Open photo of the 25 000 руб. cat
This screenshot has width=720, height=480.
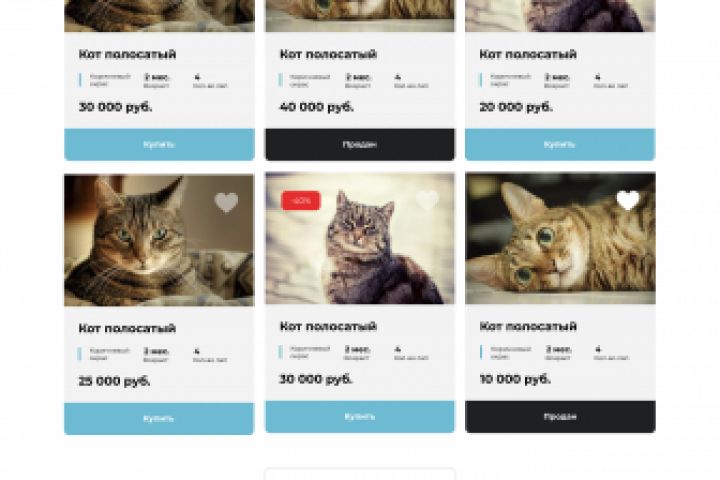click(x=159, y=240)
